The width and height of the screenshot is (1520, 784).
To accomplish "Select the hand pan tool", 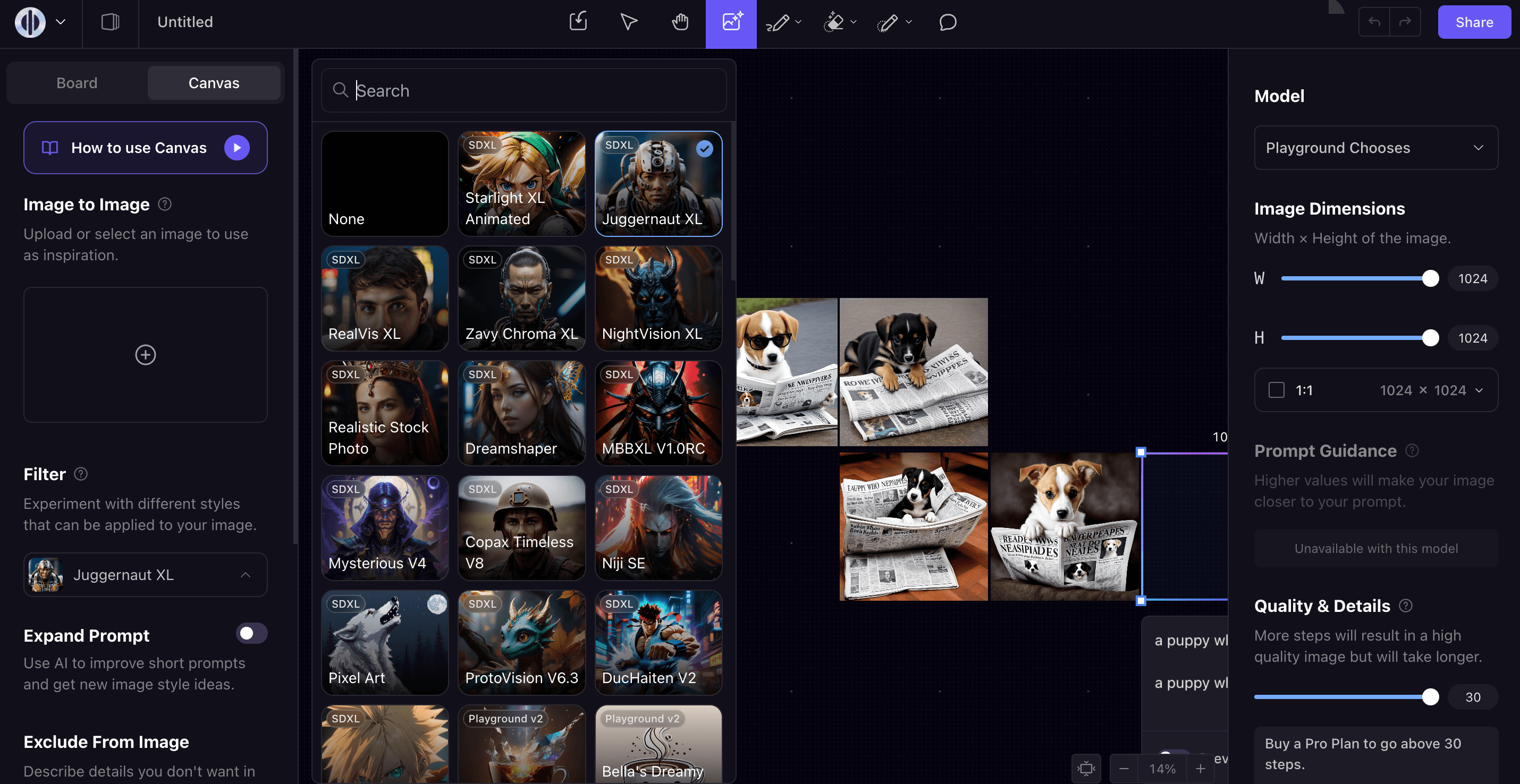I will click(x=680, y=22).
